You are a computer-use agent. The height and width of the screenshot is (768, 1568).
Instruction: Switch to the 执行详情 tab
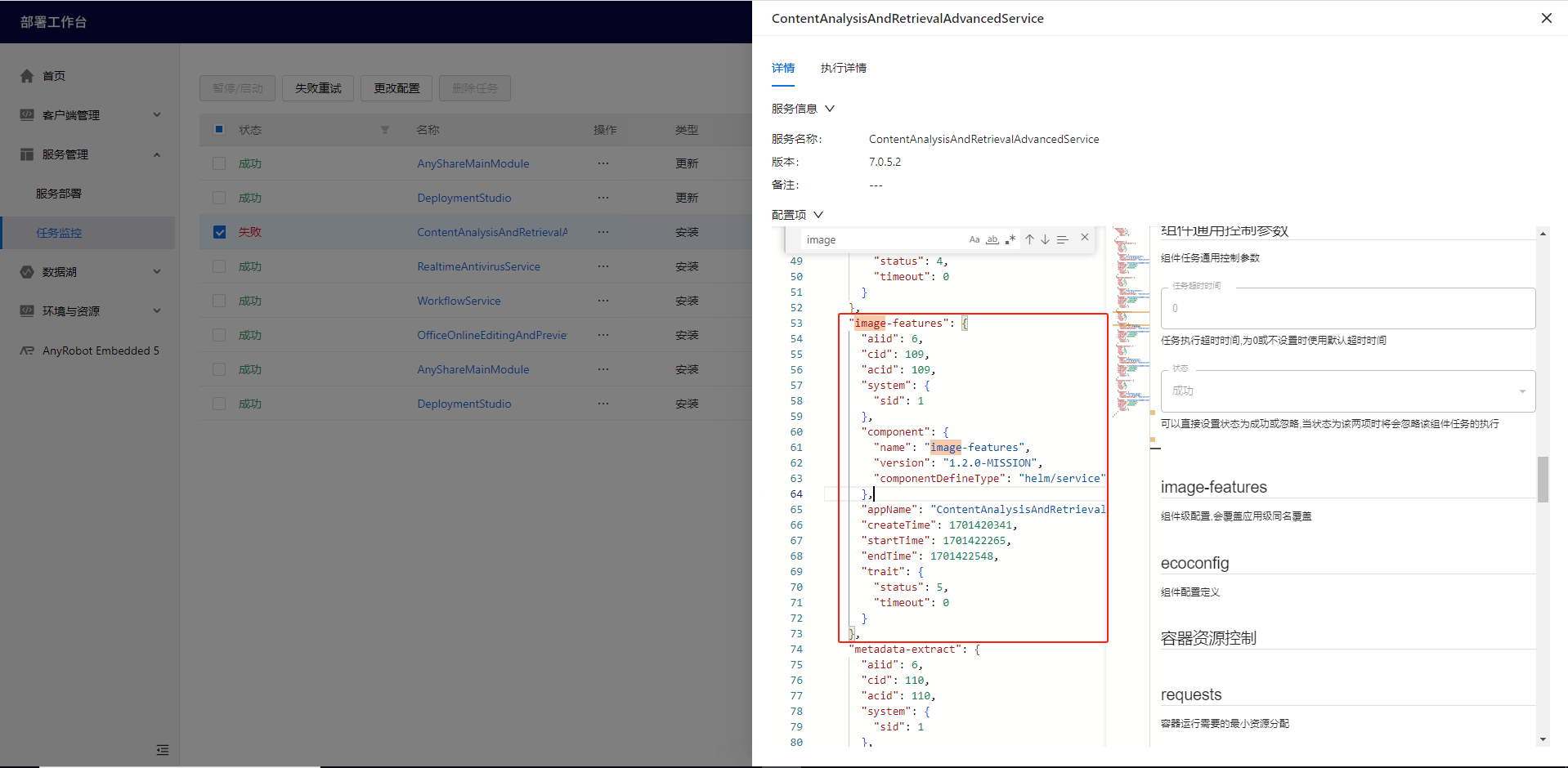844,68
